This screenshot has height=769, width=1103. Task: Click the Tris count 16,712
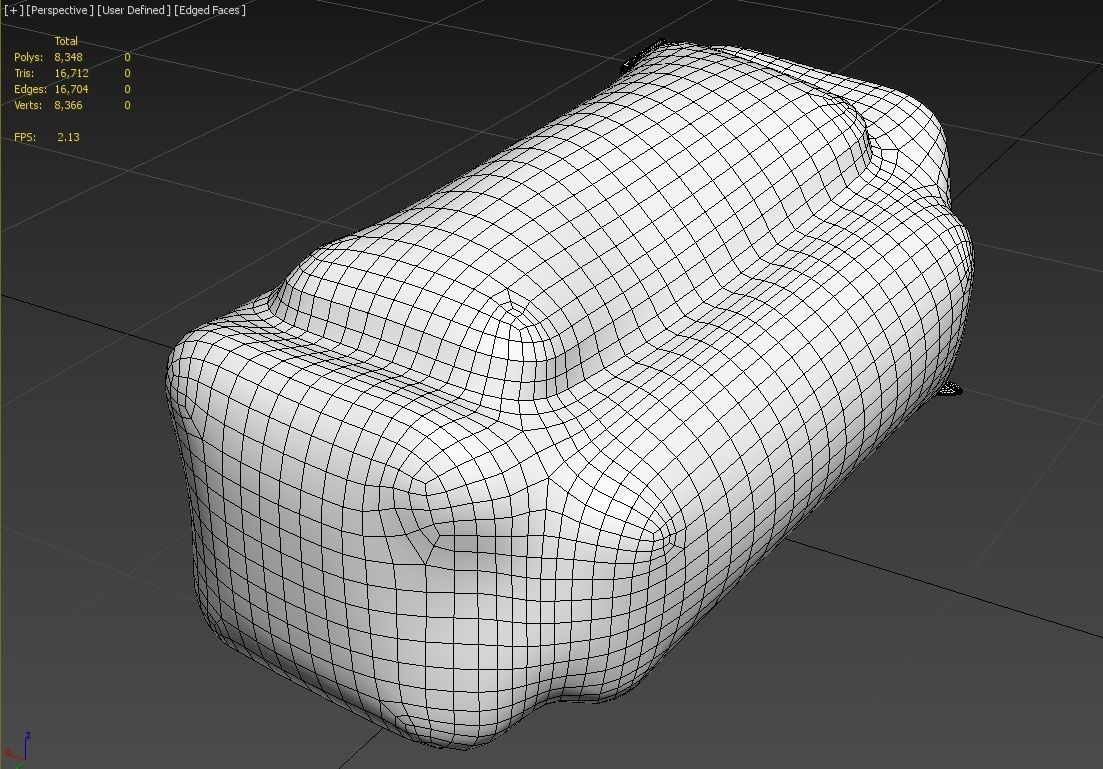71,73
